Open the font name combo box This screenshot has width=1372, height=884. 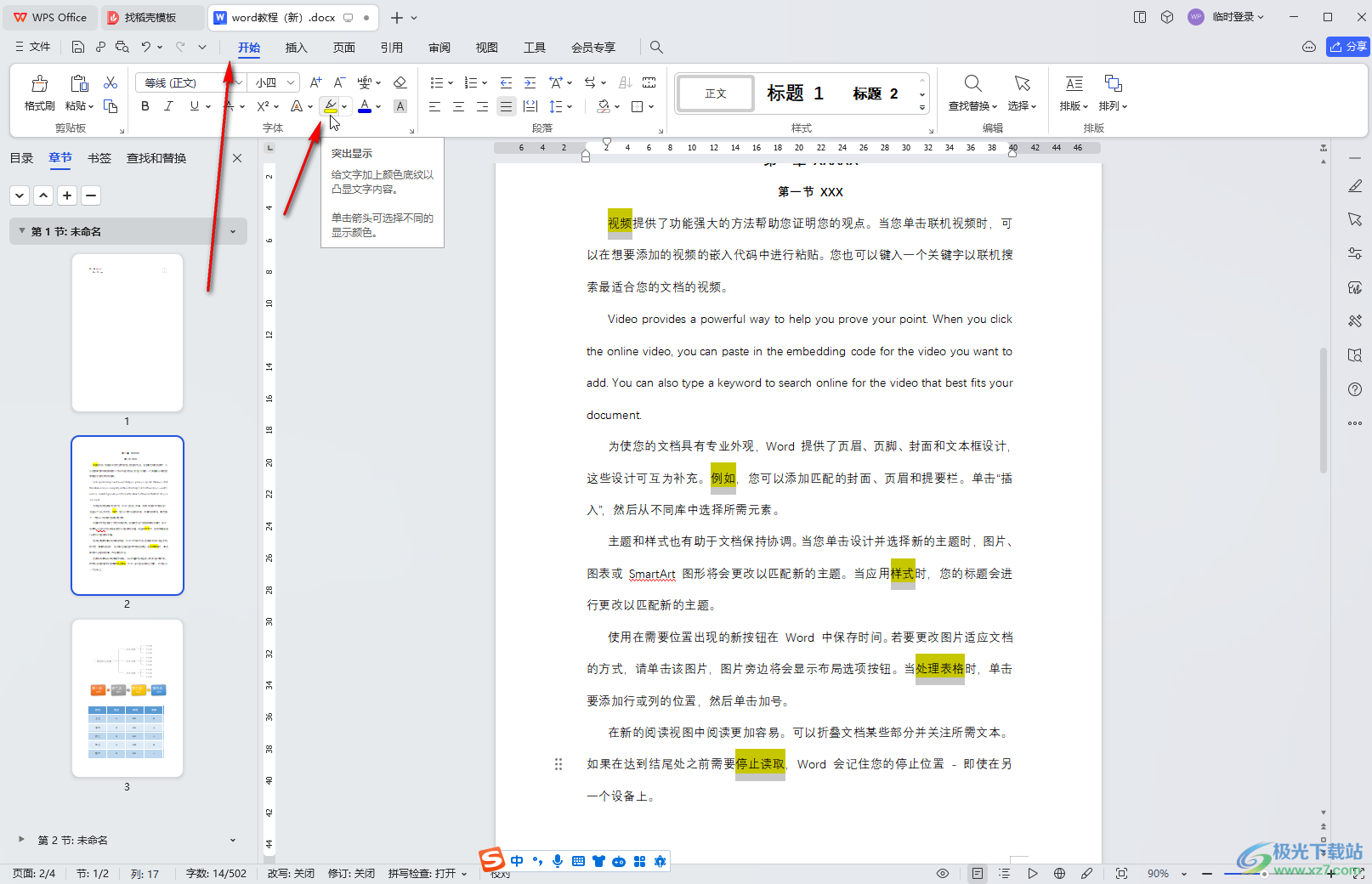point(190,82)
